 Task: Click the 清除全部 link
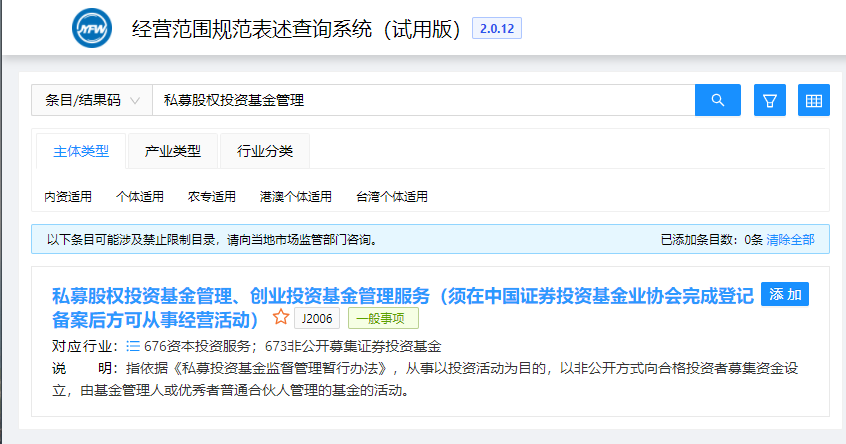tap(790, 240)
